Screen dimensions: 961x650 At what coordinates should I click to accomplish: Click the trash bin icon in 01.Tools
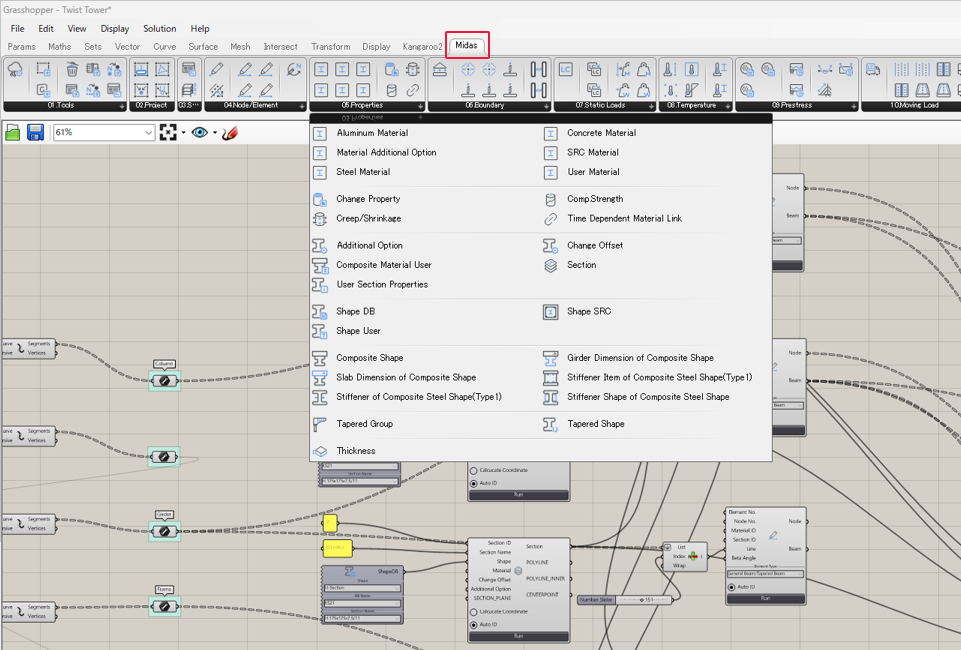[72, 69]
